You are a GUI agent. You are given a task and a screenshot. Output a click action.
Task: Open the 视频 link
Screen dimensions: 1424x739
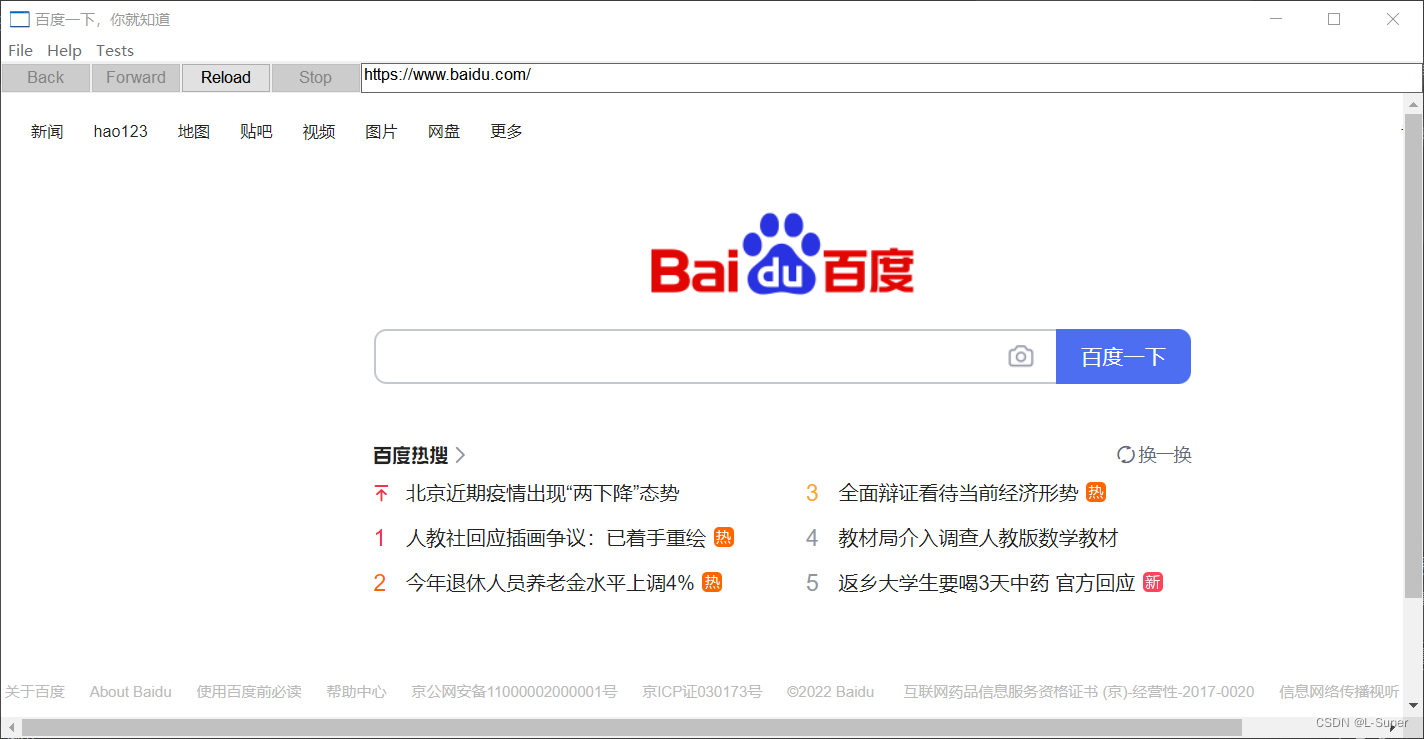319,131
